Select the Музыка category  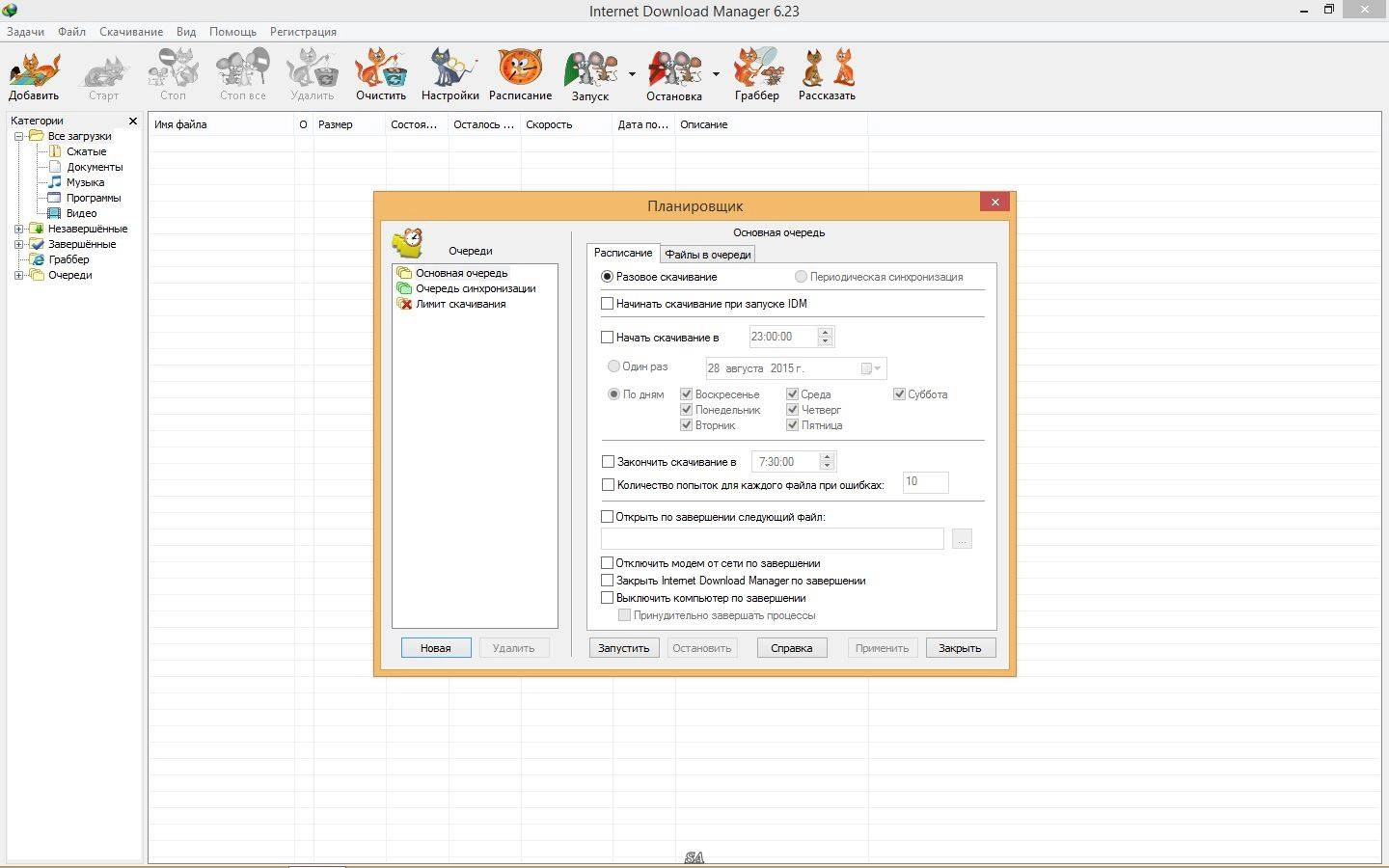coord(85,182)
